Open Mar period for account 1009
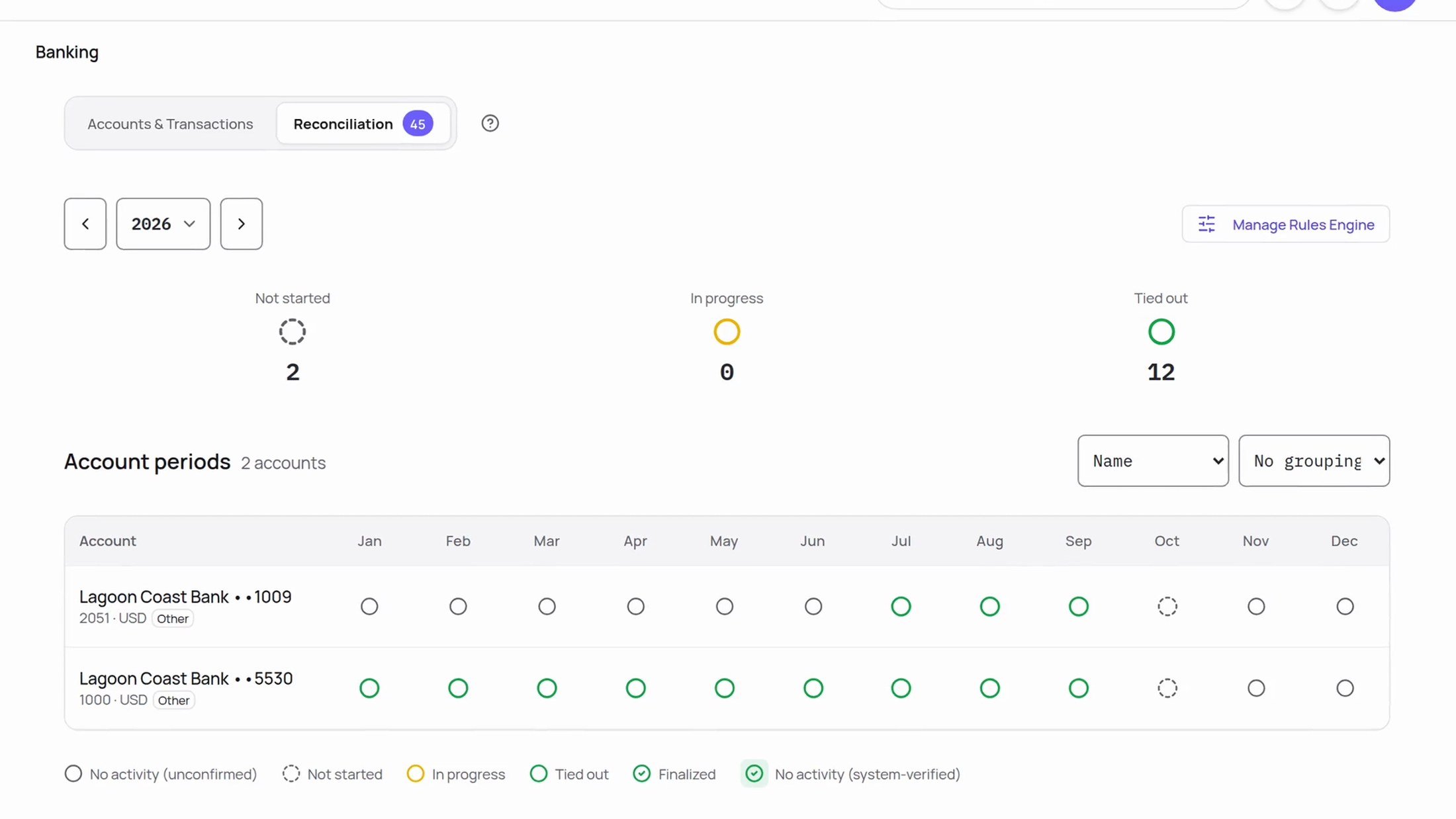 [x=547, y=606]
